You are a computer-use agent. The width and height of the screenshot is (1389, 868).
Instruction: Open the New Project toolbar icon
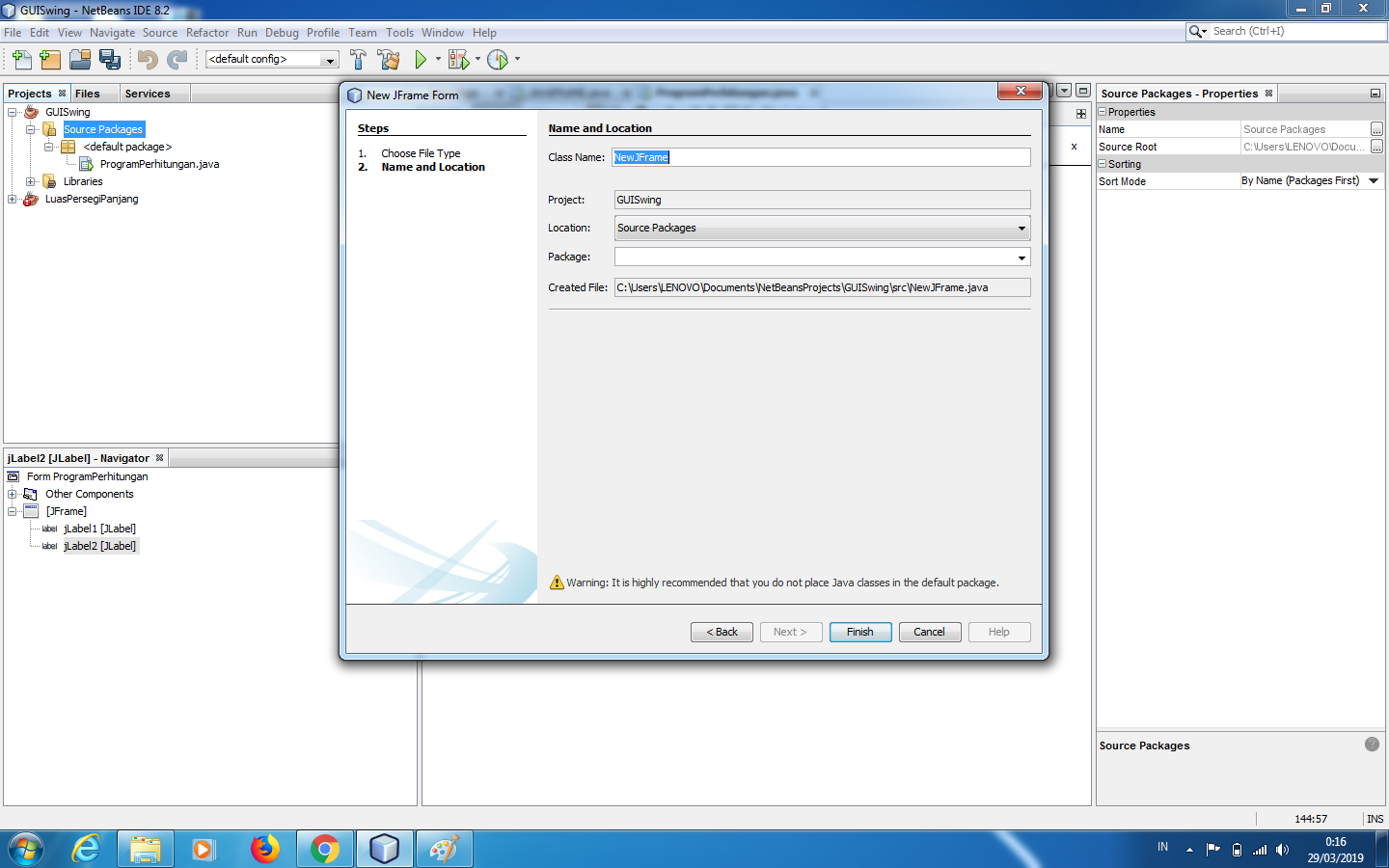[49, 59]
